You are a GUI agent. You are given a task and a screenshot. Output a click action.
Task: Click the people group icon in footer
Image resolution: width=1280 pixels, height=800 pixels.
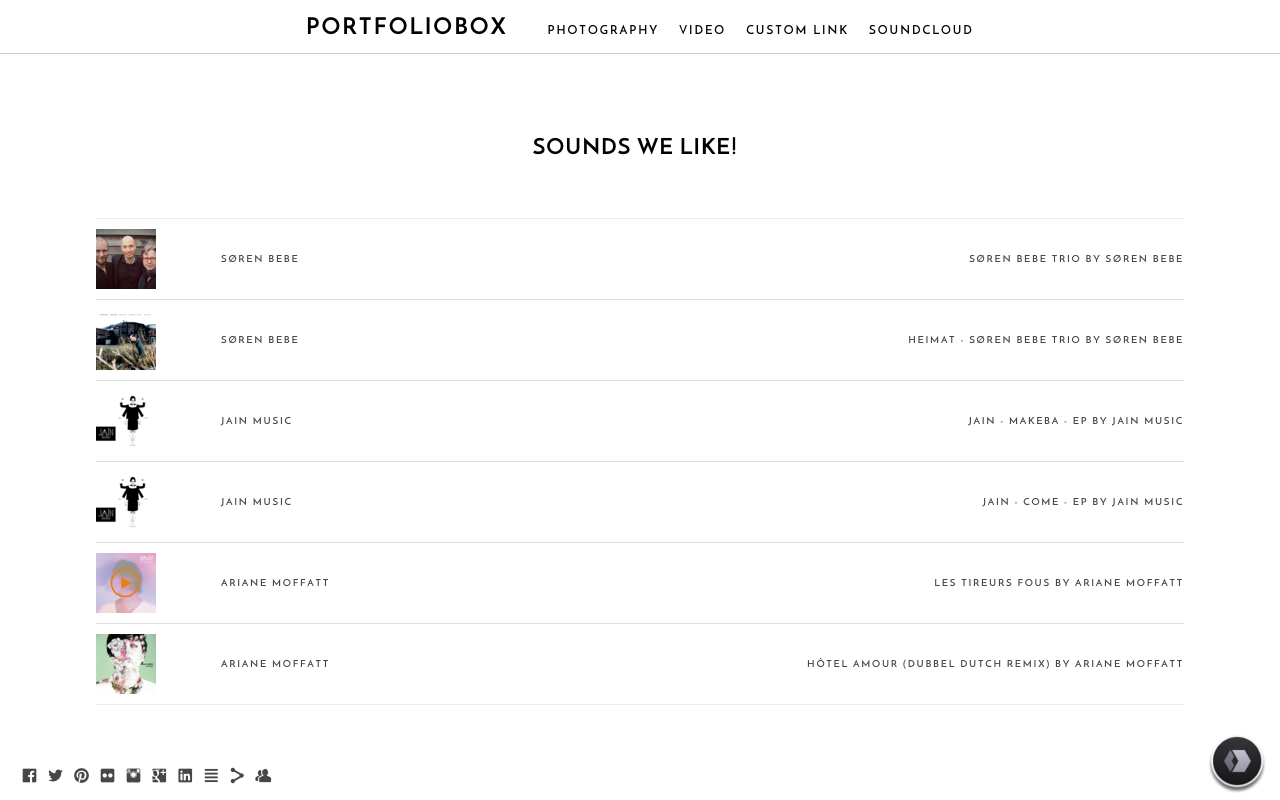pos(263,776)
